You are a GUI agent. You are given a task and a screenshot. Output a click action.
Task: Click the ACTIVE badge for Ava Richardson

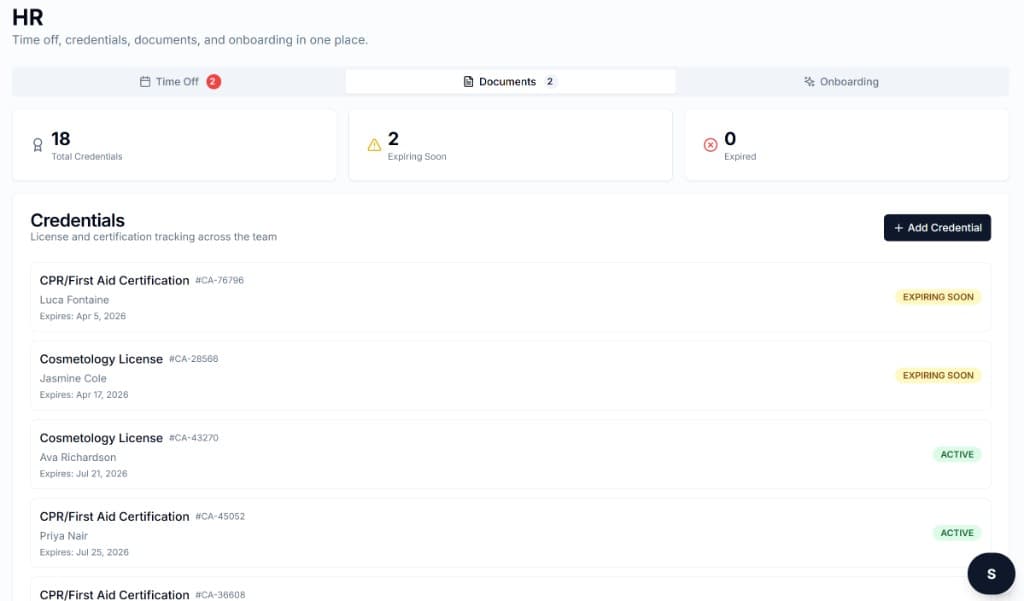pos(957,454)
